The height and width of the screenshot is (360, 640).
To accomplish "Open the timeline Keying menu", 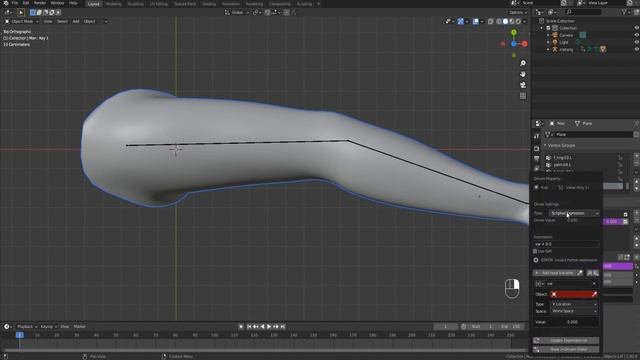I will point(48,327).
